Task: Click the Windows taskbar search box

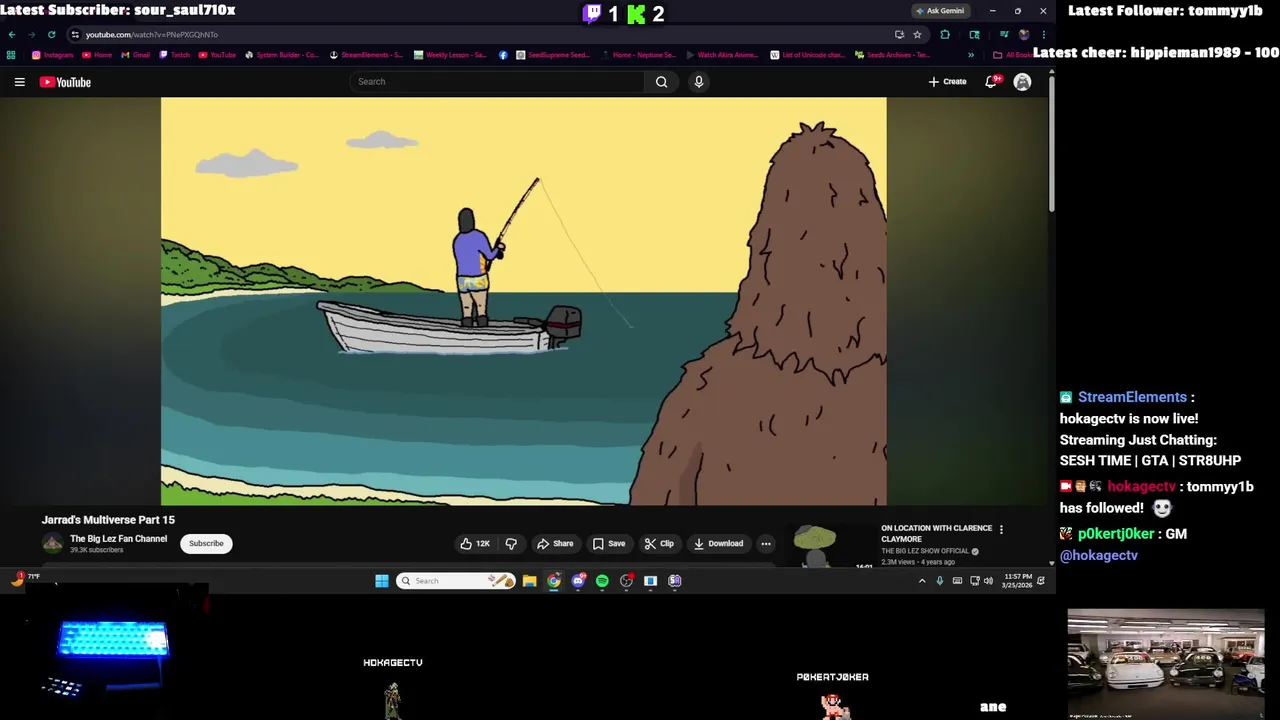Action: (455, 581)
